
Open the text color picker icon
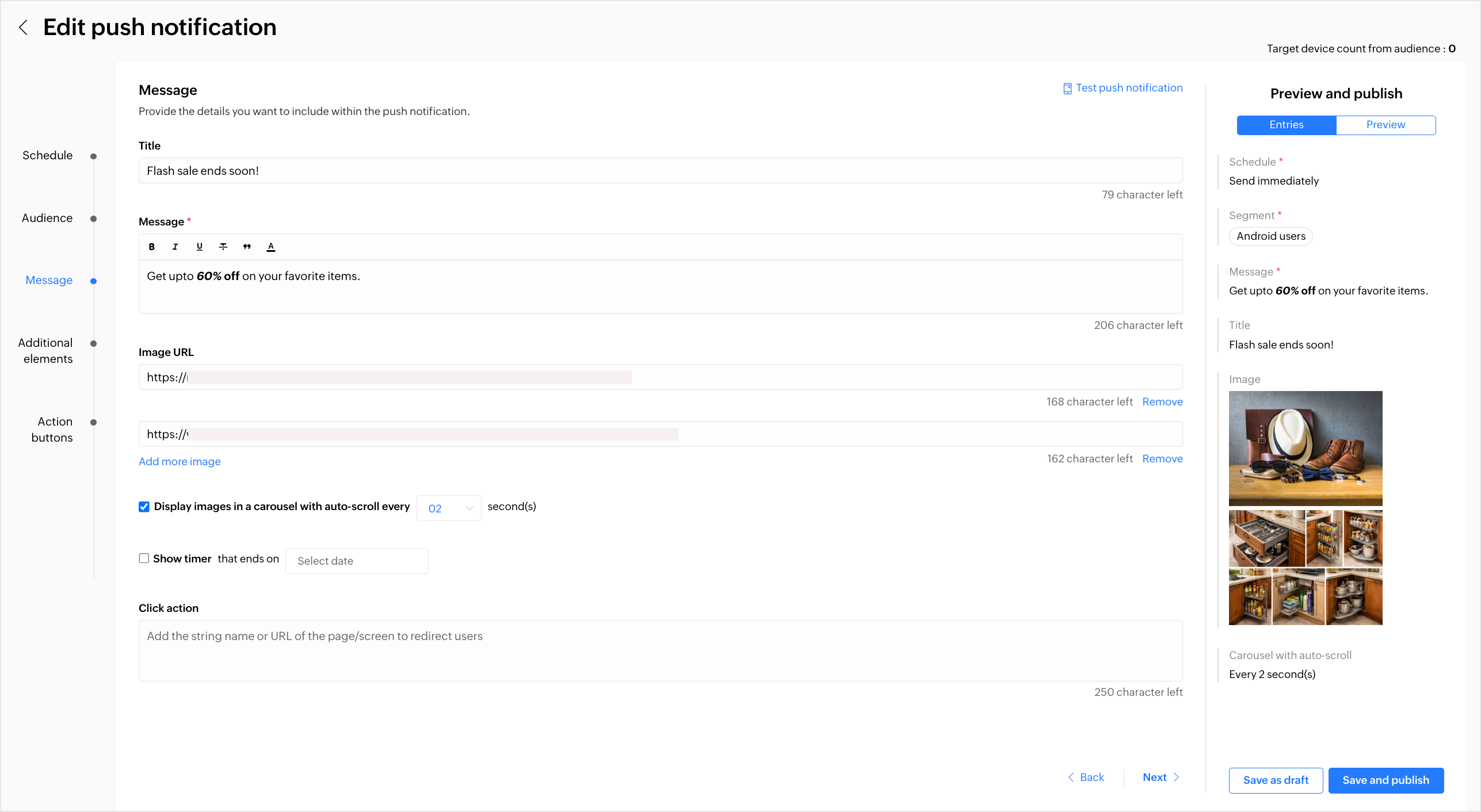[271, 247]
